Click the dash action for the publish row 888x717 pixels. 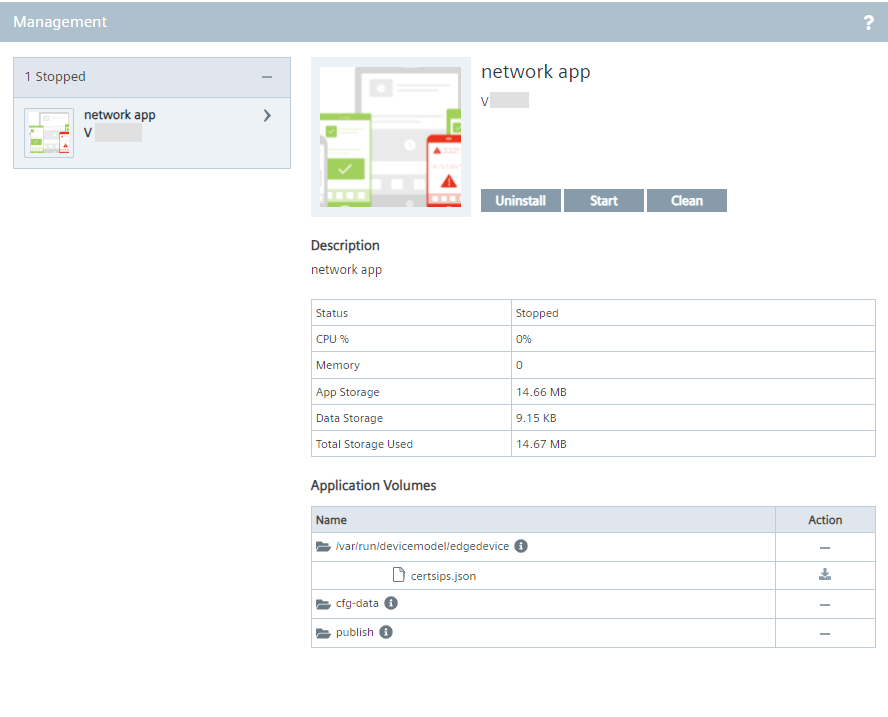coord(825,634)
